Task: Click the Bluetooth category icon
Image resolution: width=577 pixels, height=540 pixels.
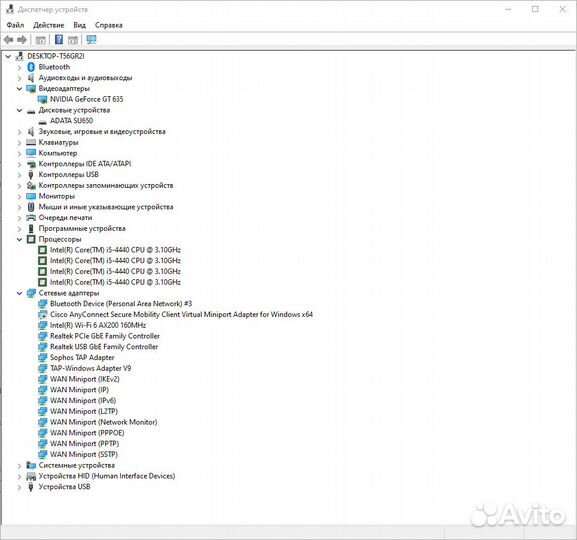Action: [31, 67]
